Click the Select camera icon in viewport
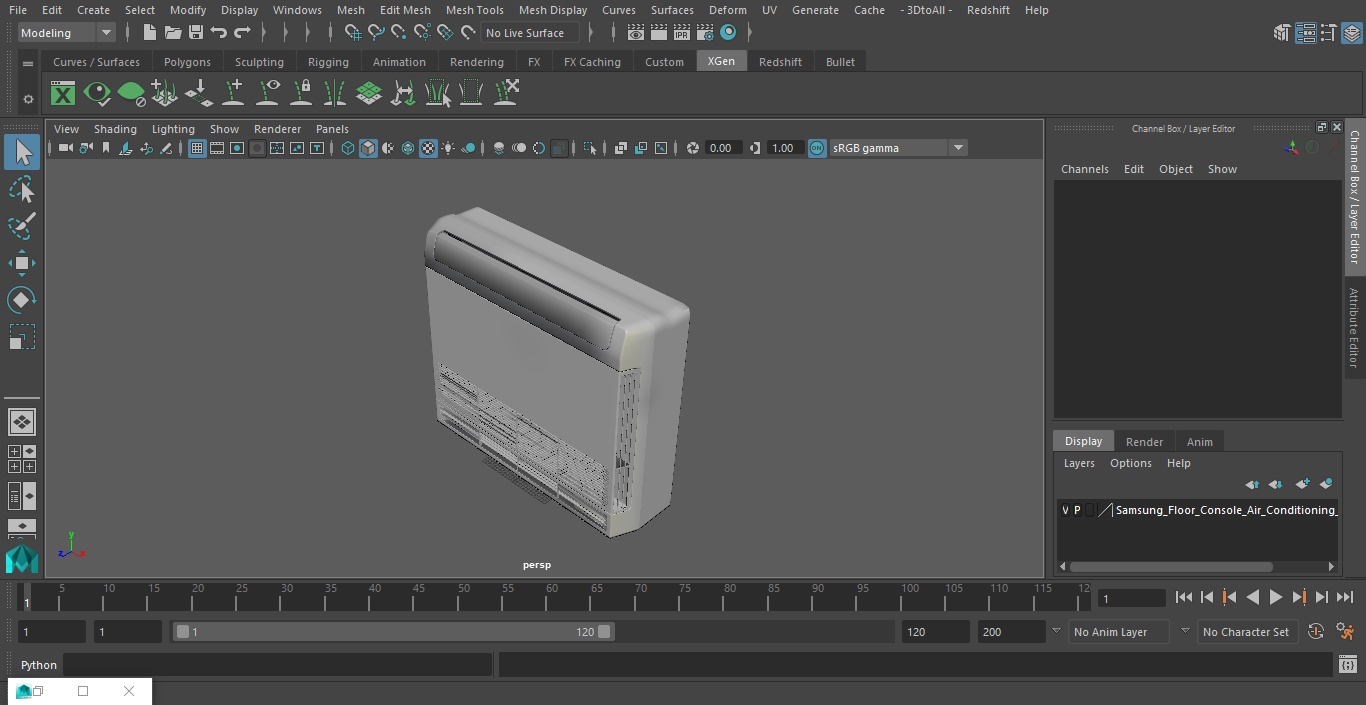 click(x=65, y=148)
